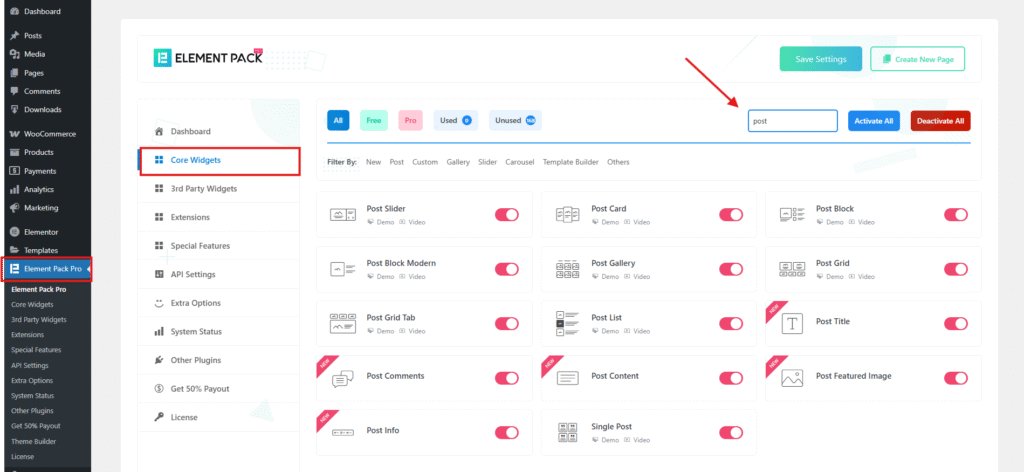Switch off the Post List widget
This screenshot has height=472, width=1024.
(x=731, y=323)
